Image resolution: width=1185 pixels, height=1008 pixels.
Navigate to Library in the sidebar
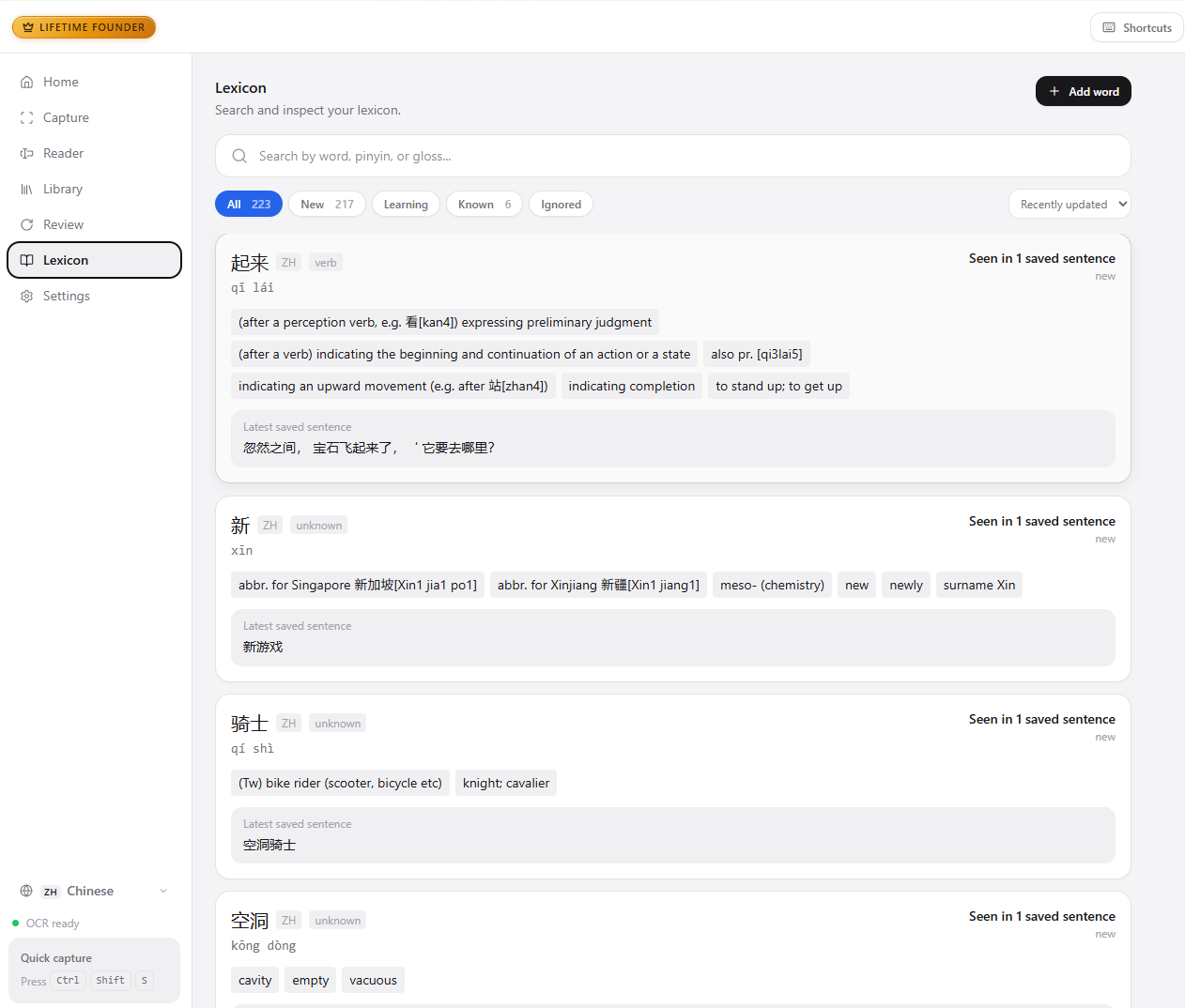(x=94, y=189)
